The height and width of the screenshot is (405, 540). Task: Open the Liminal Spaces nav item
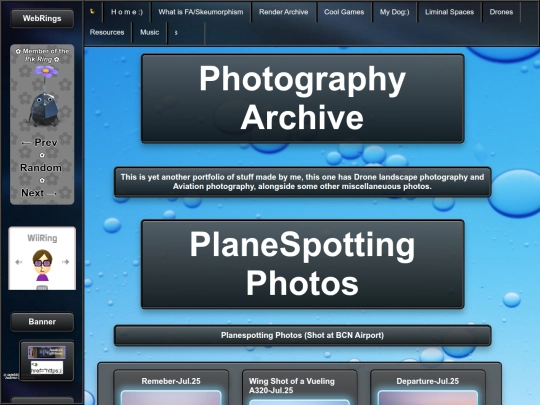(x=449, y=12)
